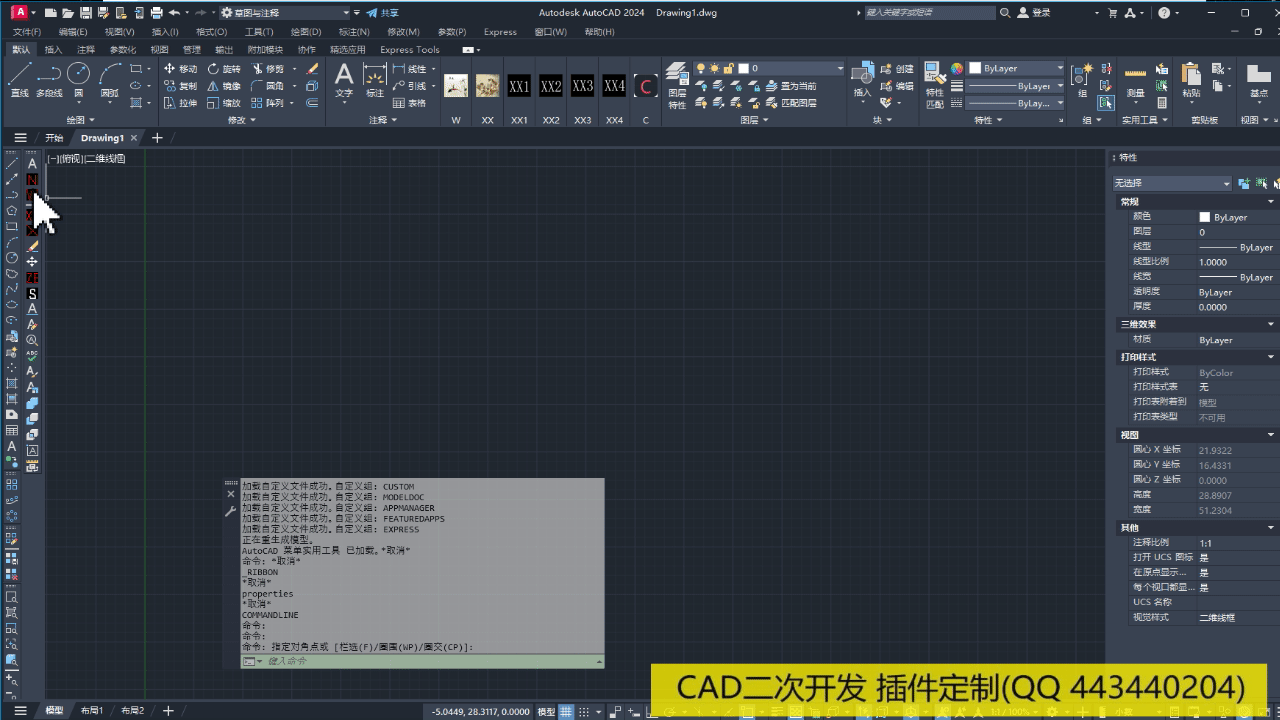Select the 多段线 polyline tool
The width and height of the screenshot is (1280, 720).
49,80
